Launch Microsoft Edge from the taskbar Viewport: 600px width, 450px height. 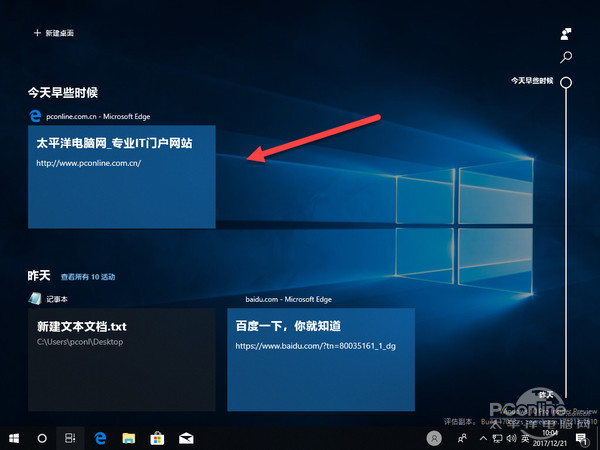pyautogui.click(x=100, y=439)
